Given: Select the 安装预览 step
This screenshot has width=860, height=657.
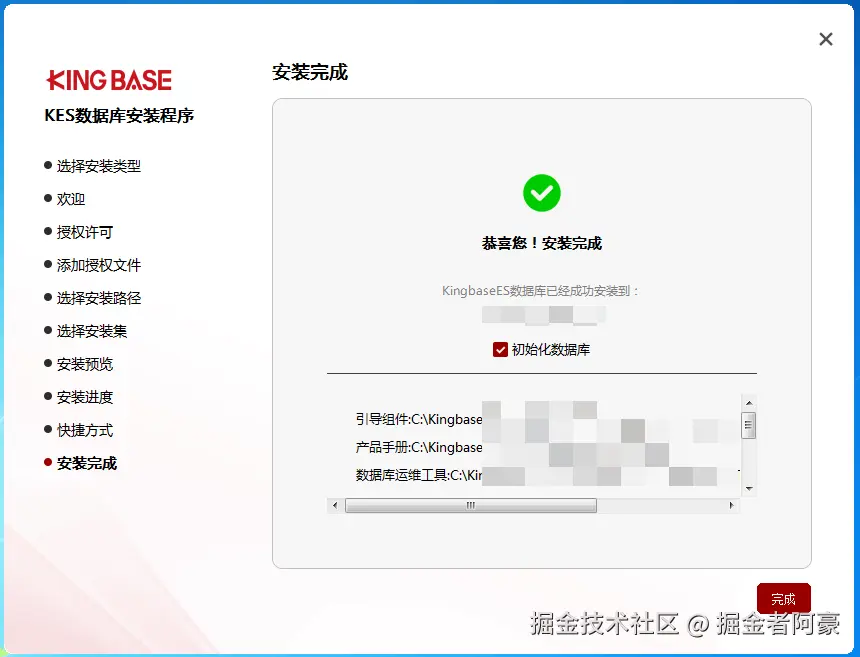Looking at the screenshot, I should [x=78, y=364].
